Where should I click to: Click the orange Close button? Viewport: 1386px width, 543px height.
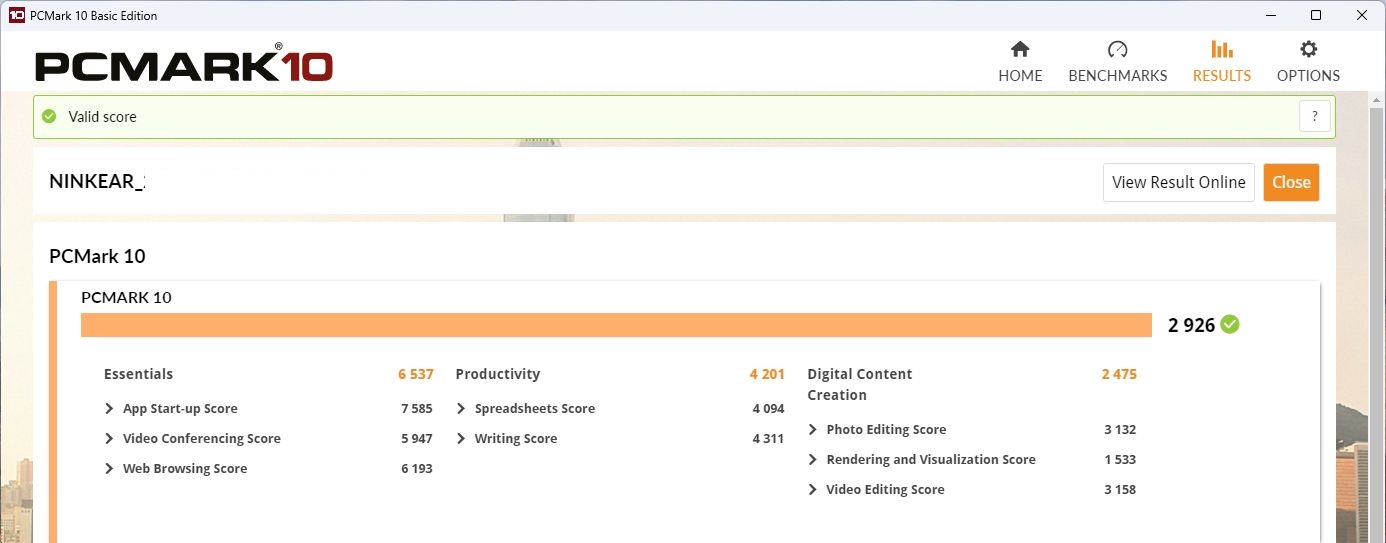click(1291, 182)
